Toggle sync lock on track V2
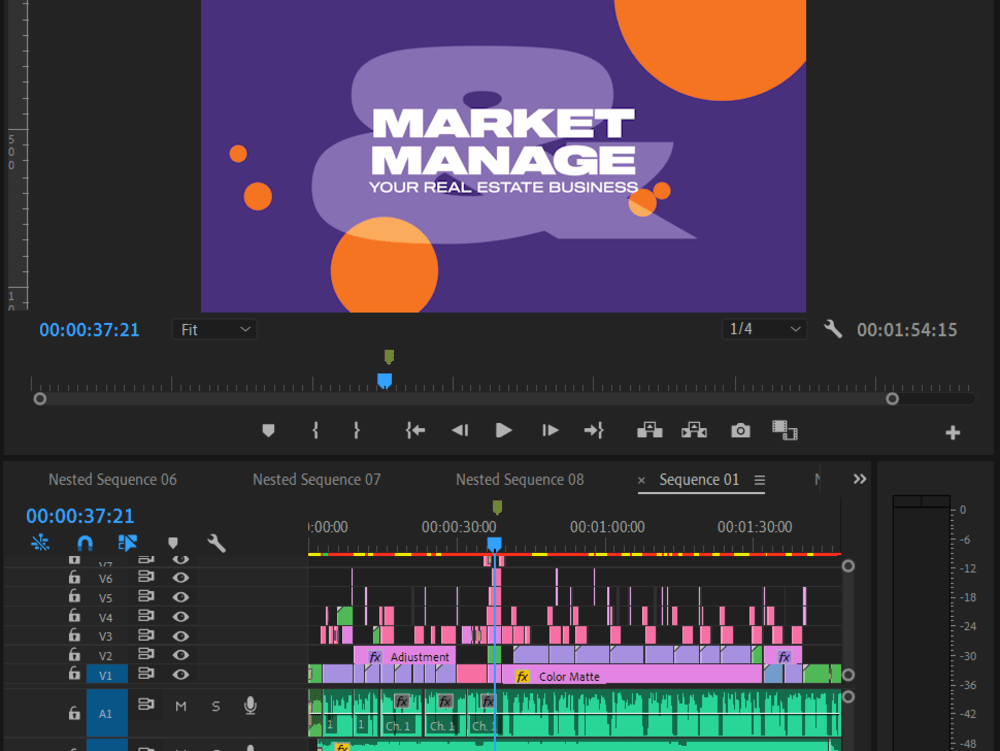This screenshot has width=1000, height=751. pyautogui.click(x=146, y=653)
